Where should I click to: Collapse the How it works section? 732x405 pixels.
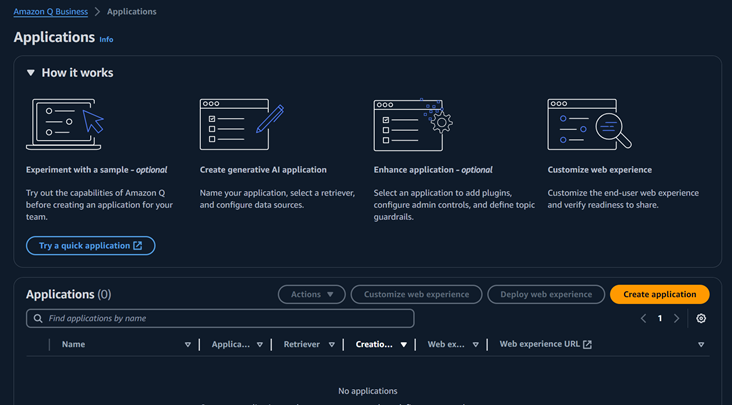pos(31,73)
